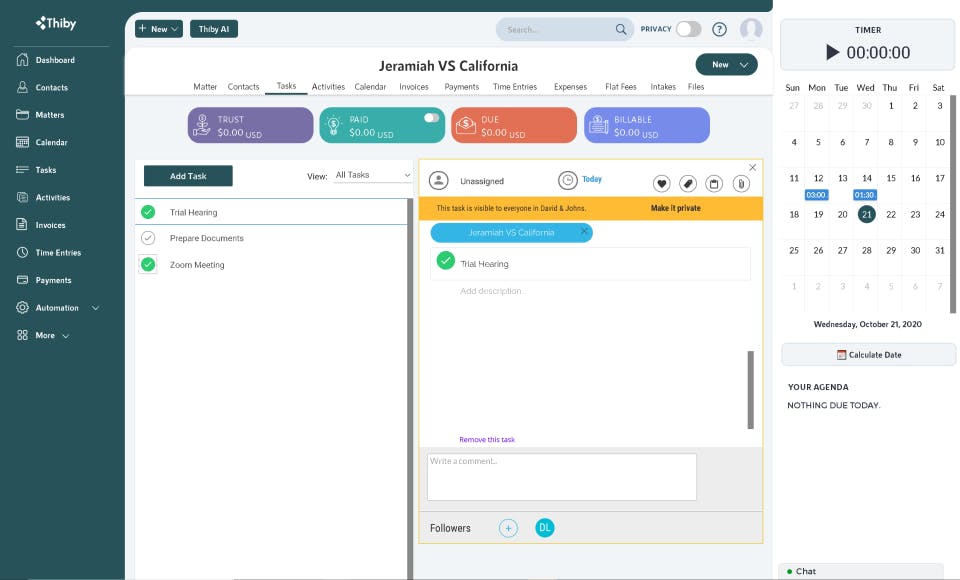Open the Chat bar
The width and height of the screenshot is (960, 580).
coord(861,571)
